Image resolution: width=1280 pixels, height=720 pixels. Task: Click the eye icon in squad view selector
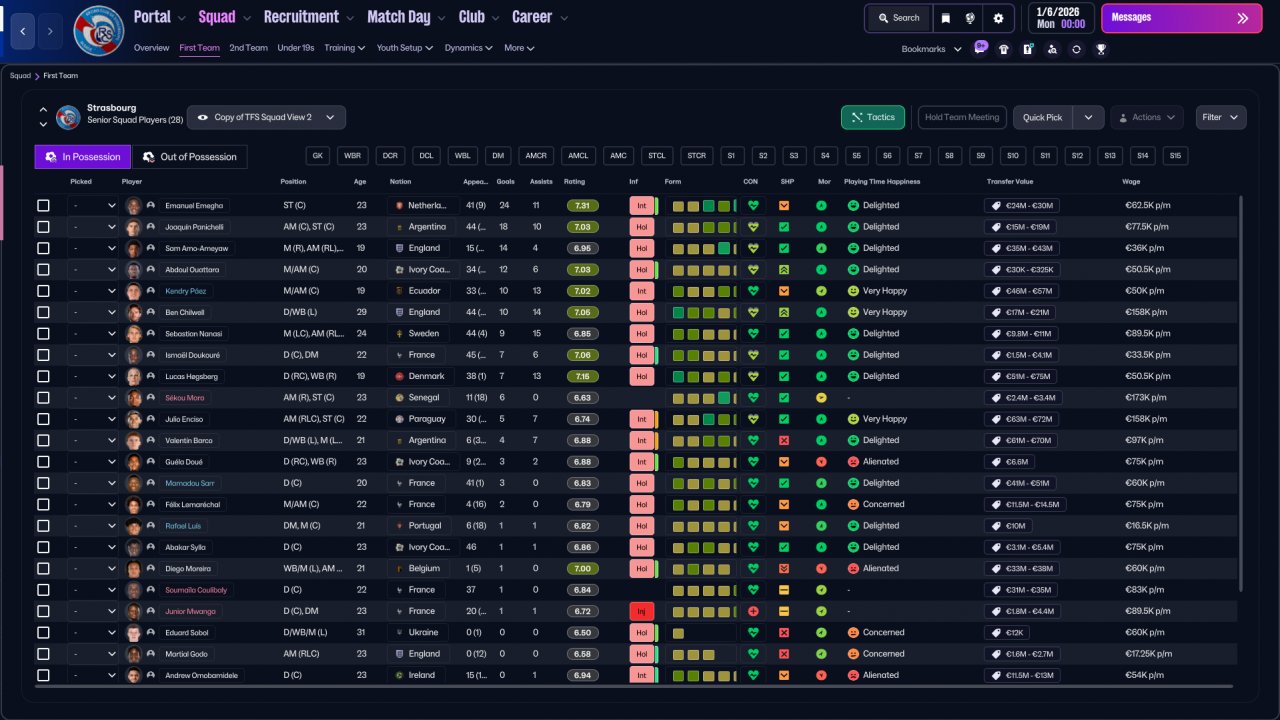pyautogui.click(x=203, y=117)
